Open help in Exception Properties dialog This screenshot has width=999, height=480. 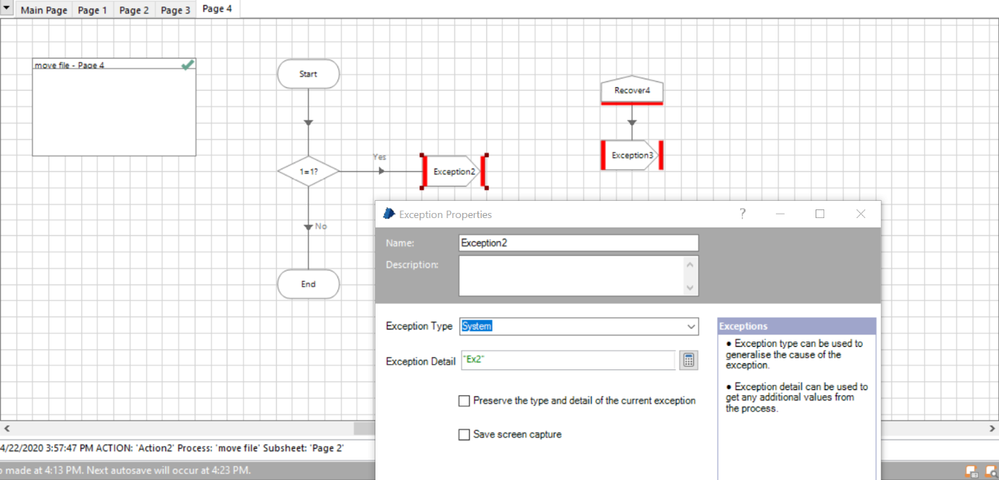click(x=742, y=214)
